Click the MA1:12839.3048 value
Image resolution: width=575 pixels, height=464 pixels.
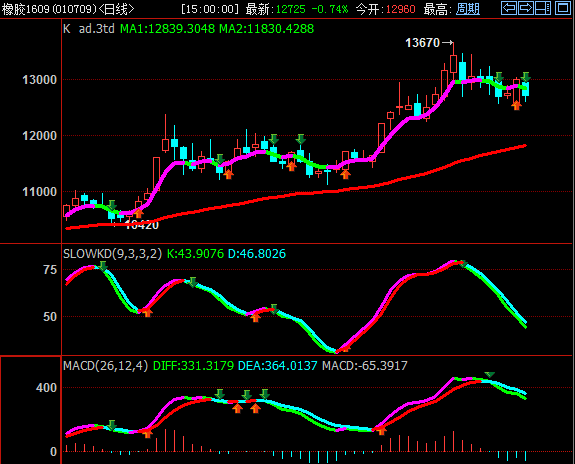(x=168, y=29)
